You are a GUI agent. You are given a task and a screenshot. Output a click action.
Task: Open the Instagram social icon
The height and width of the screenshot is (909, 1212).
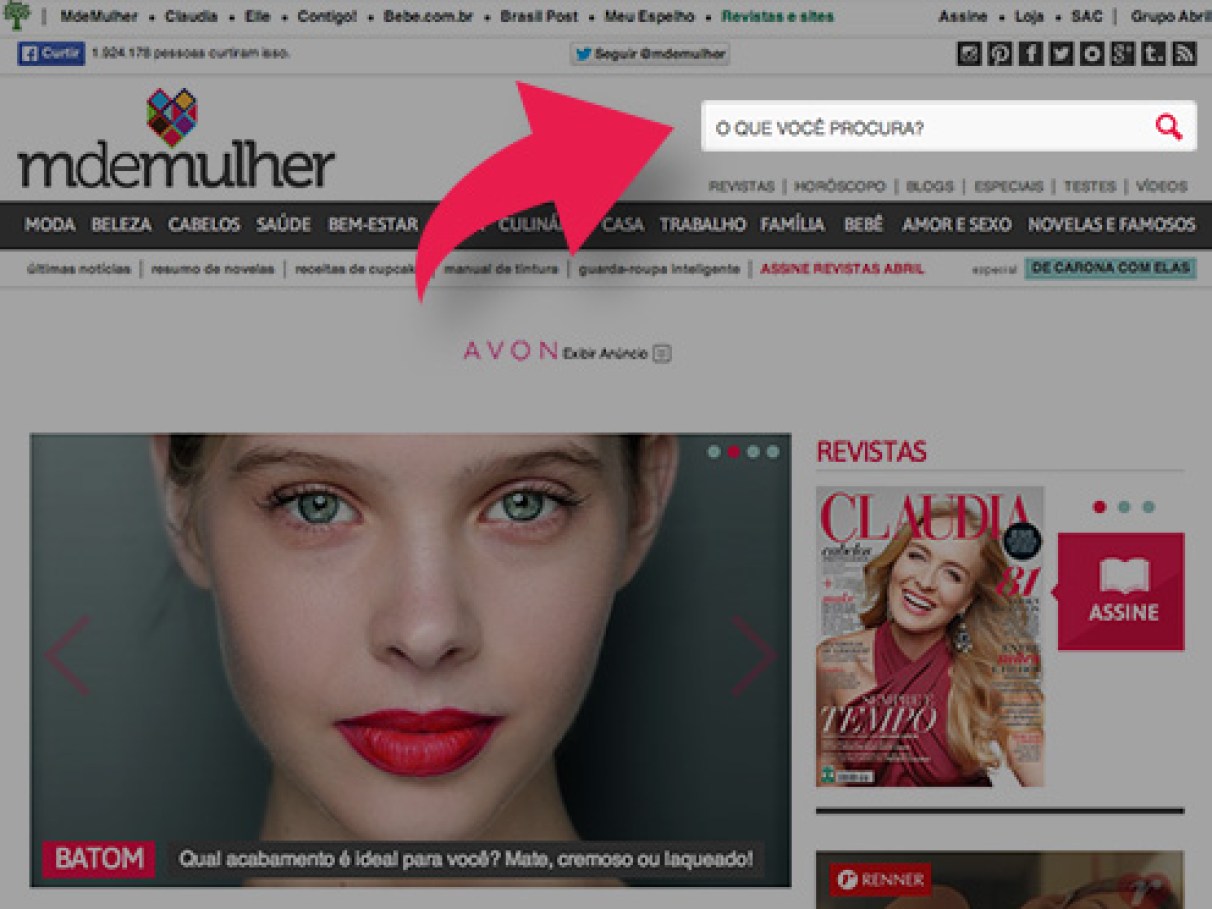968,54
